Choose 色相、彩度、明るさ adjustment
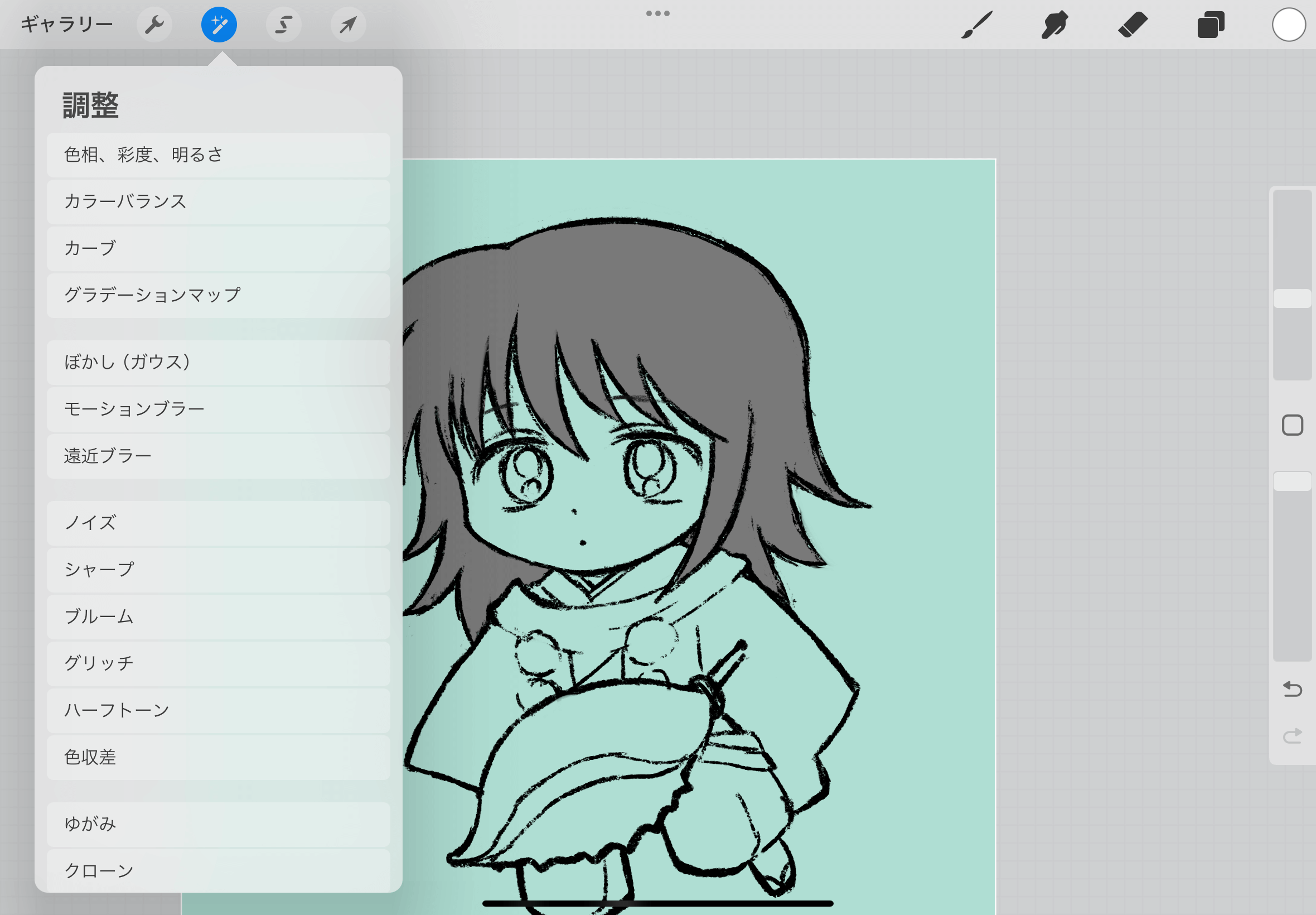The image size is (1316, 915). [218, 155]
